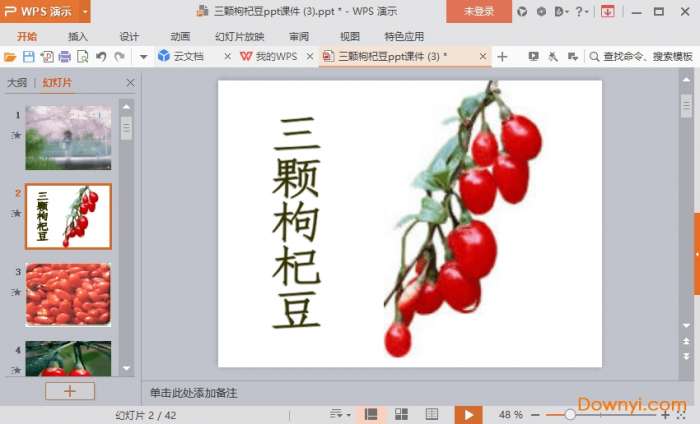Screen dimensions: 700x424
Task: Click the 未登录 login button
Action: (479, 11)
